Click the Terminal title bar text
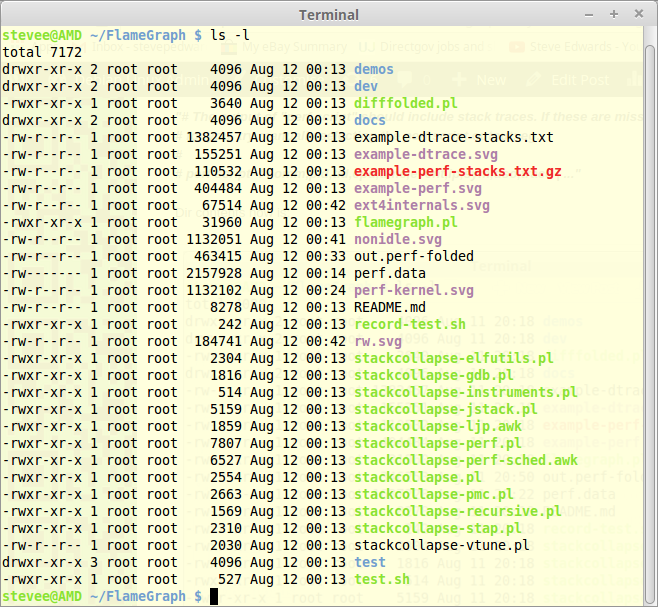 coord(328,15)
